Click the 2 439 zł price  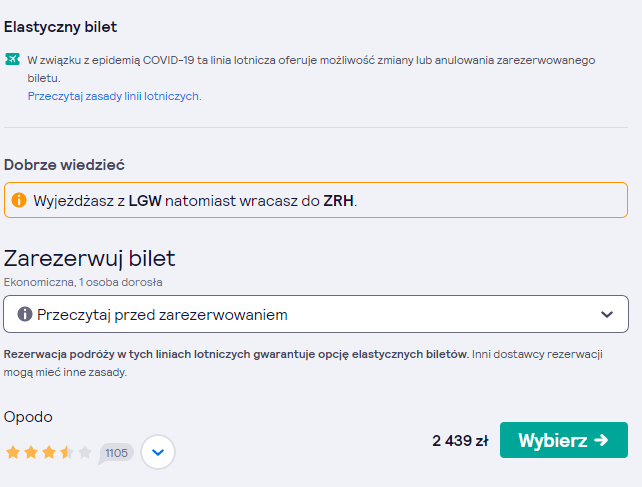(x=460, y=441)
